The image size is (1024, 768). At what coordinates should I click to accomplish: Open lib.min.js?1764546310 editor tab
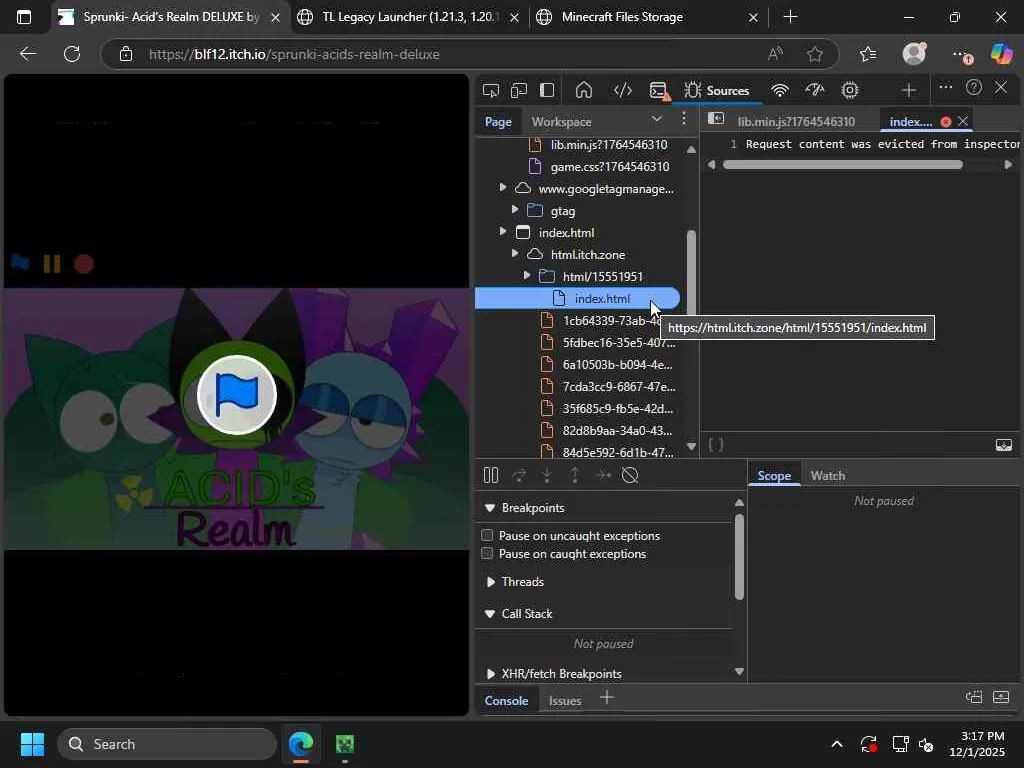(796, 121)
